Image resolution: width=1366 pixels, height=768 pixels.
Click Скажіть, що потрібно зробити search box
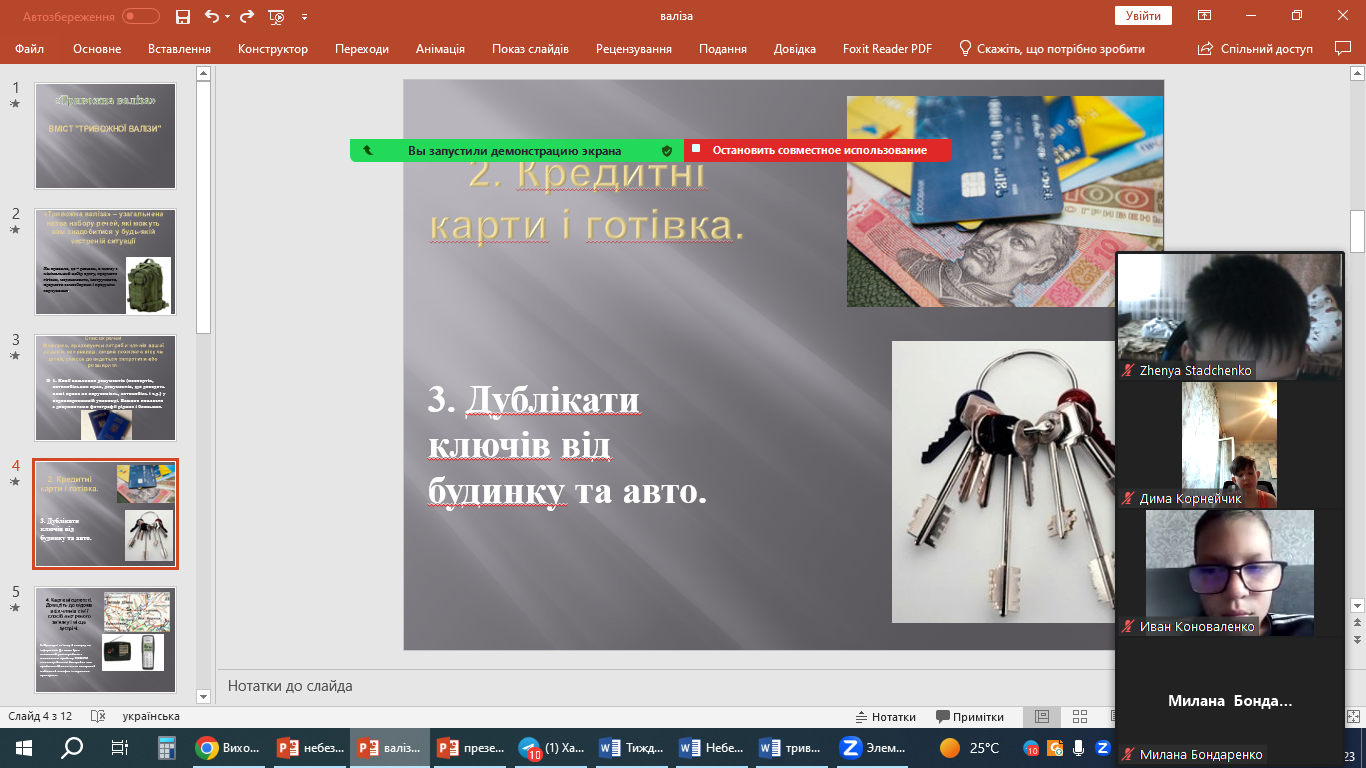click(1052, 48)
